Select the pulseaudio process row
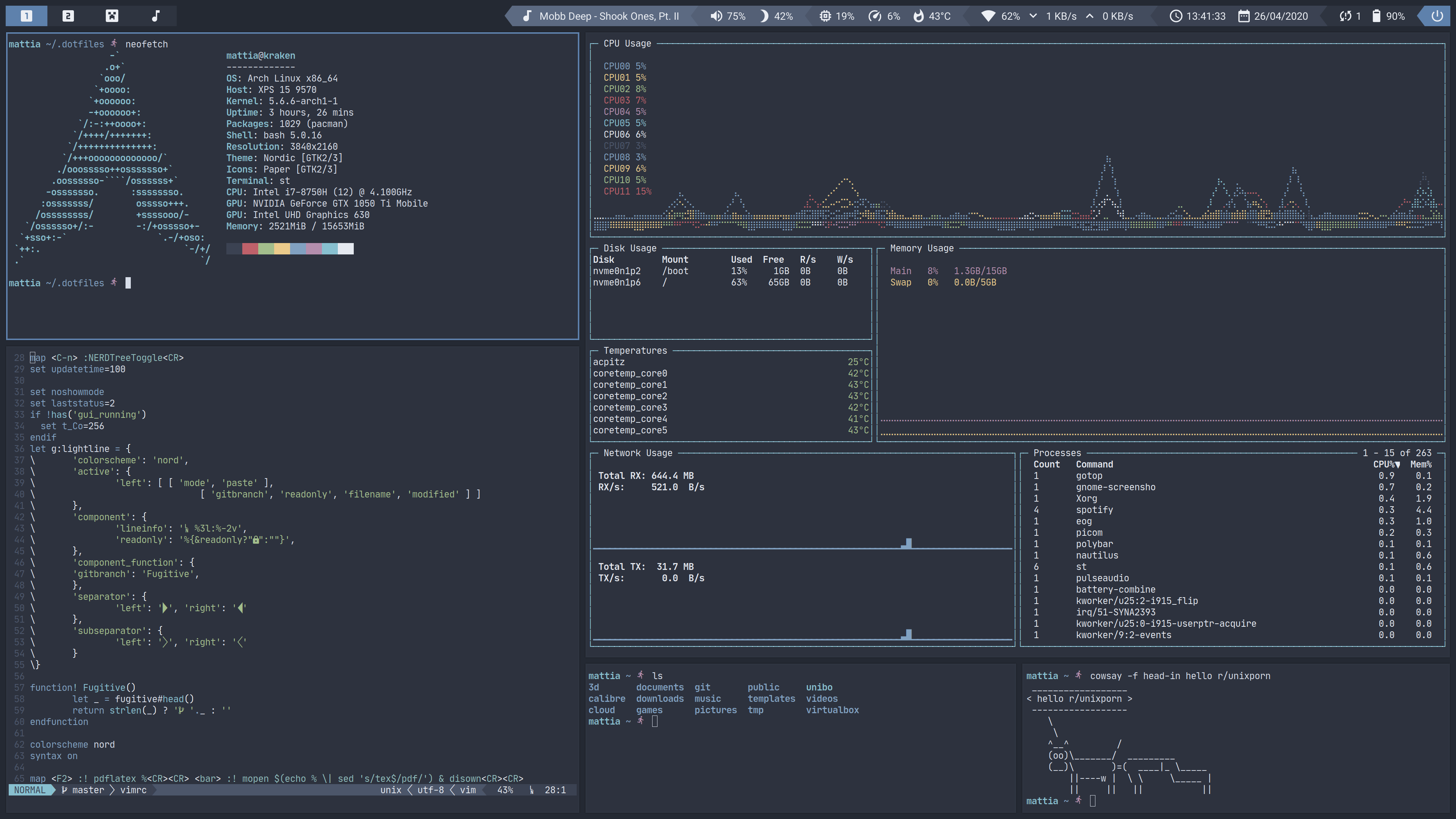 [x=1232, y=578]
